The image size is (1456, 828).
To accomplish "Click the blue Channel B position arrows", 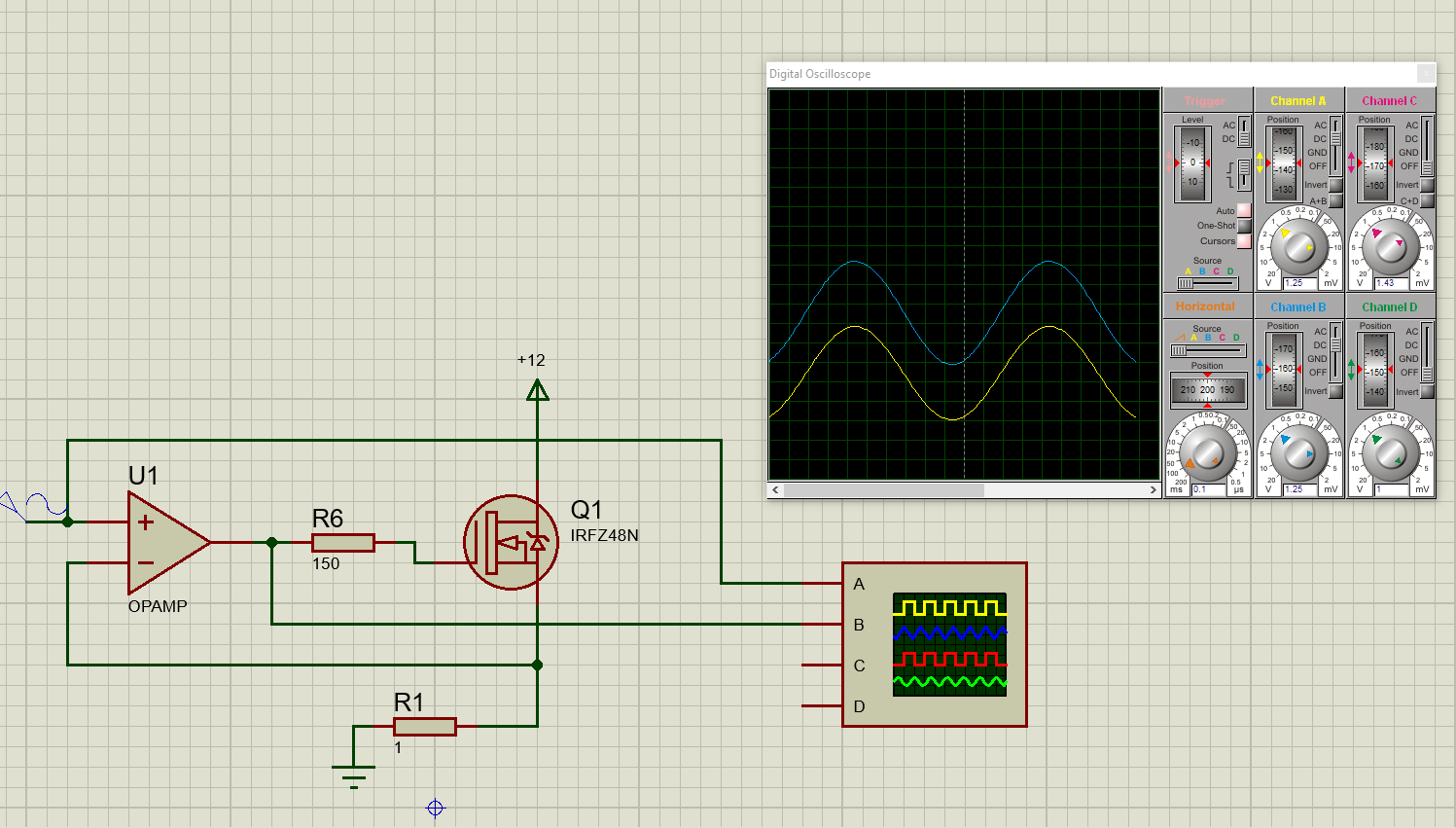I will click(x=1261, y=369).
